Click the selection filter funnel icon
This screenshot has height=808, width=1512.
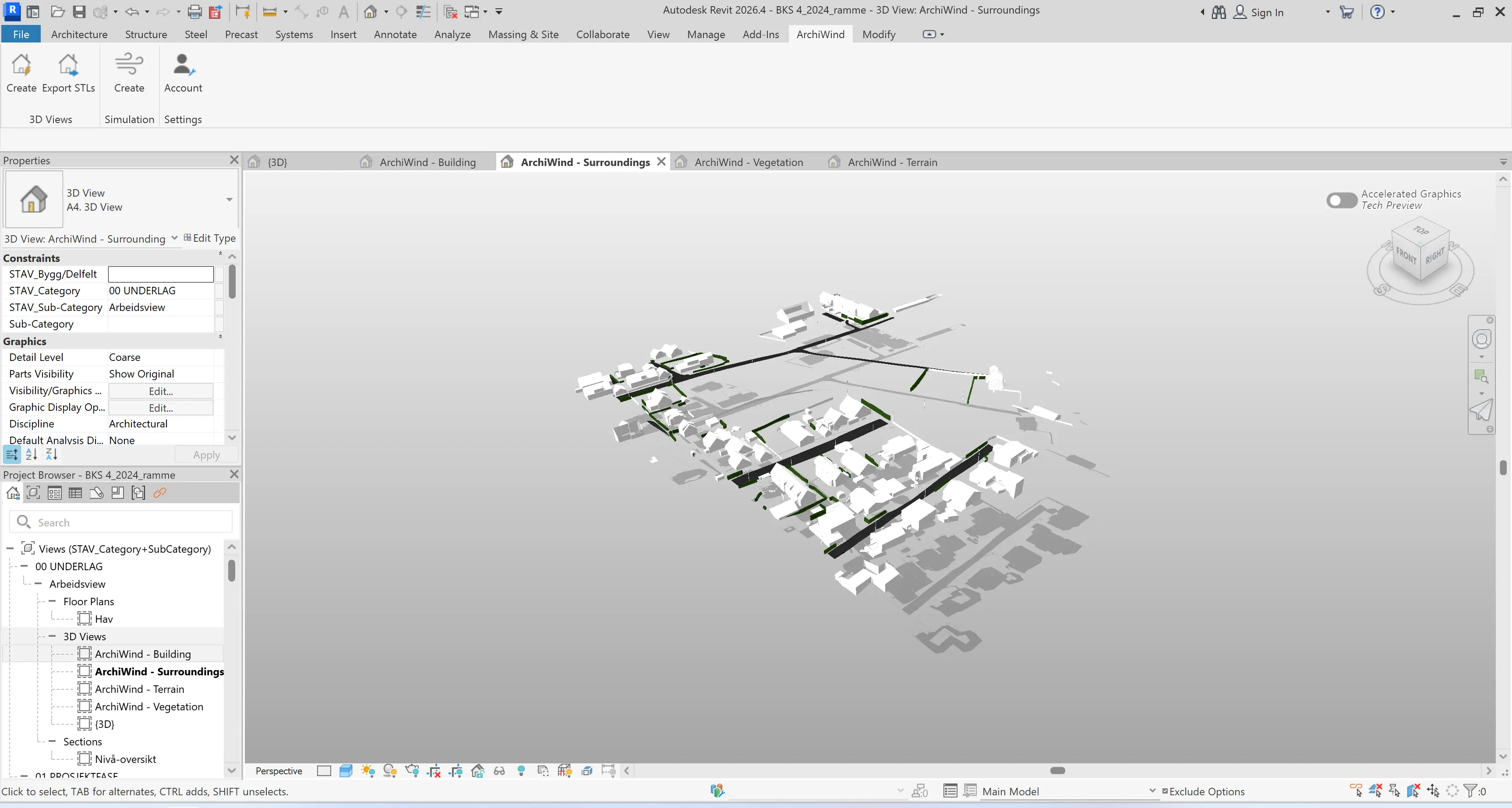[1470, 791]
